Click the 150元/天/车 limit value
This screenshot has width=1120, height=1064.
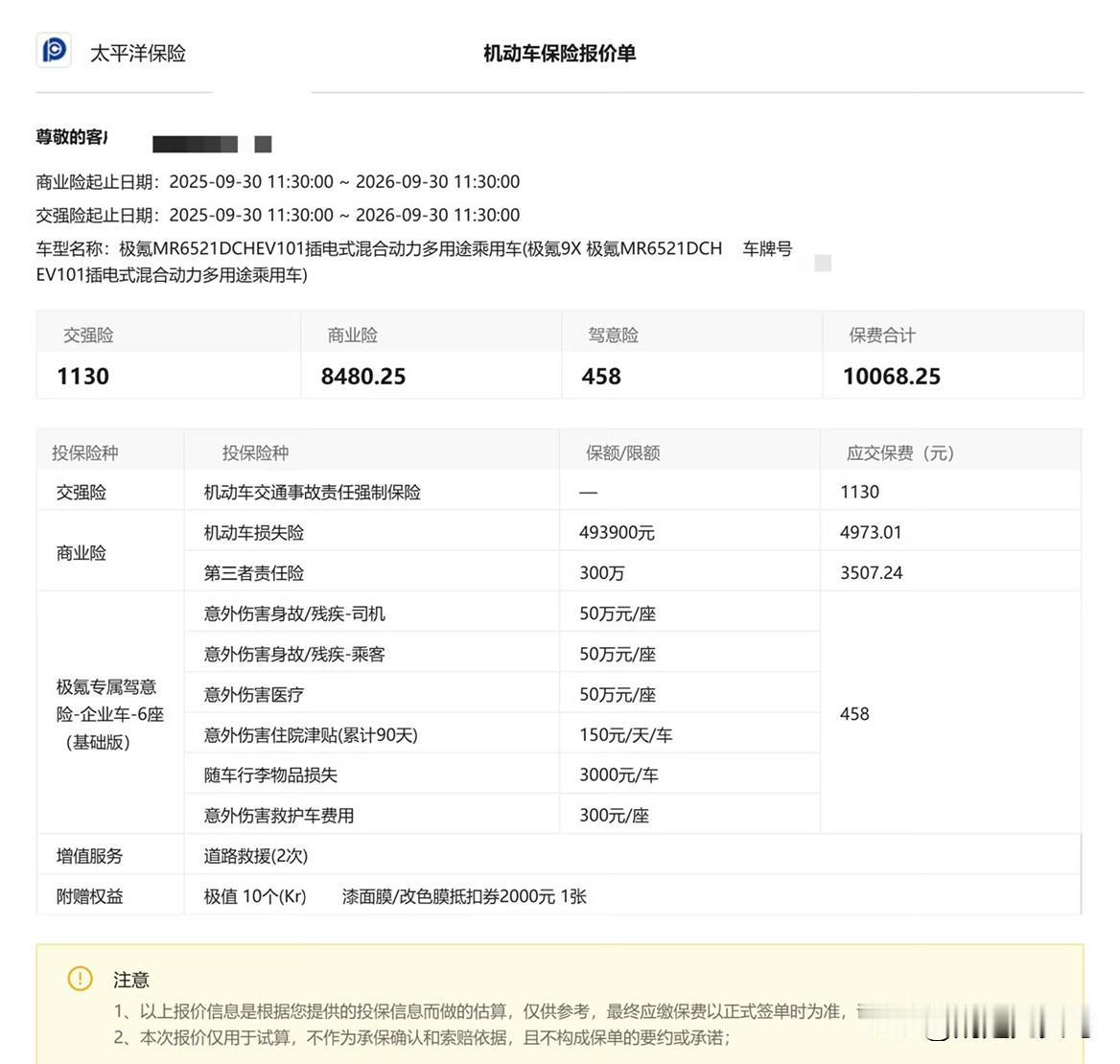626,735
